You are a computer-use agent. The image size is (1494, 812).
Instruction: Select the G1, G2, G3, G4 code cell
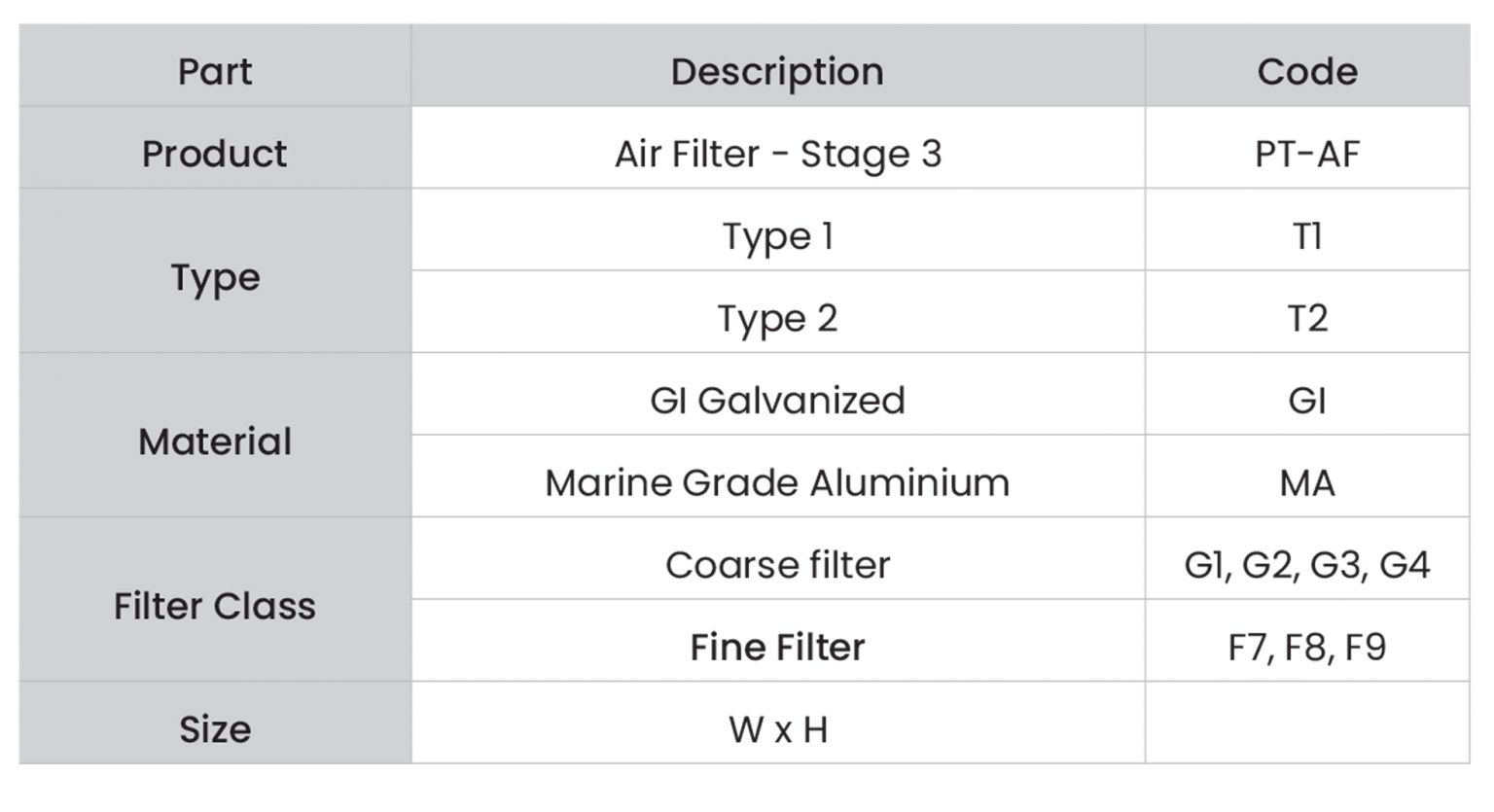pyautogui.click(x=1307, y=559)
